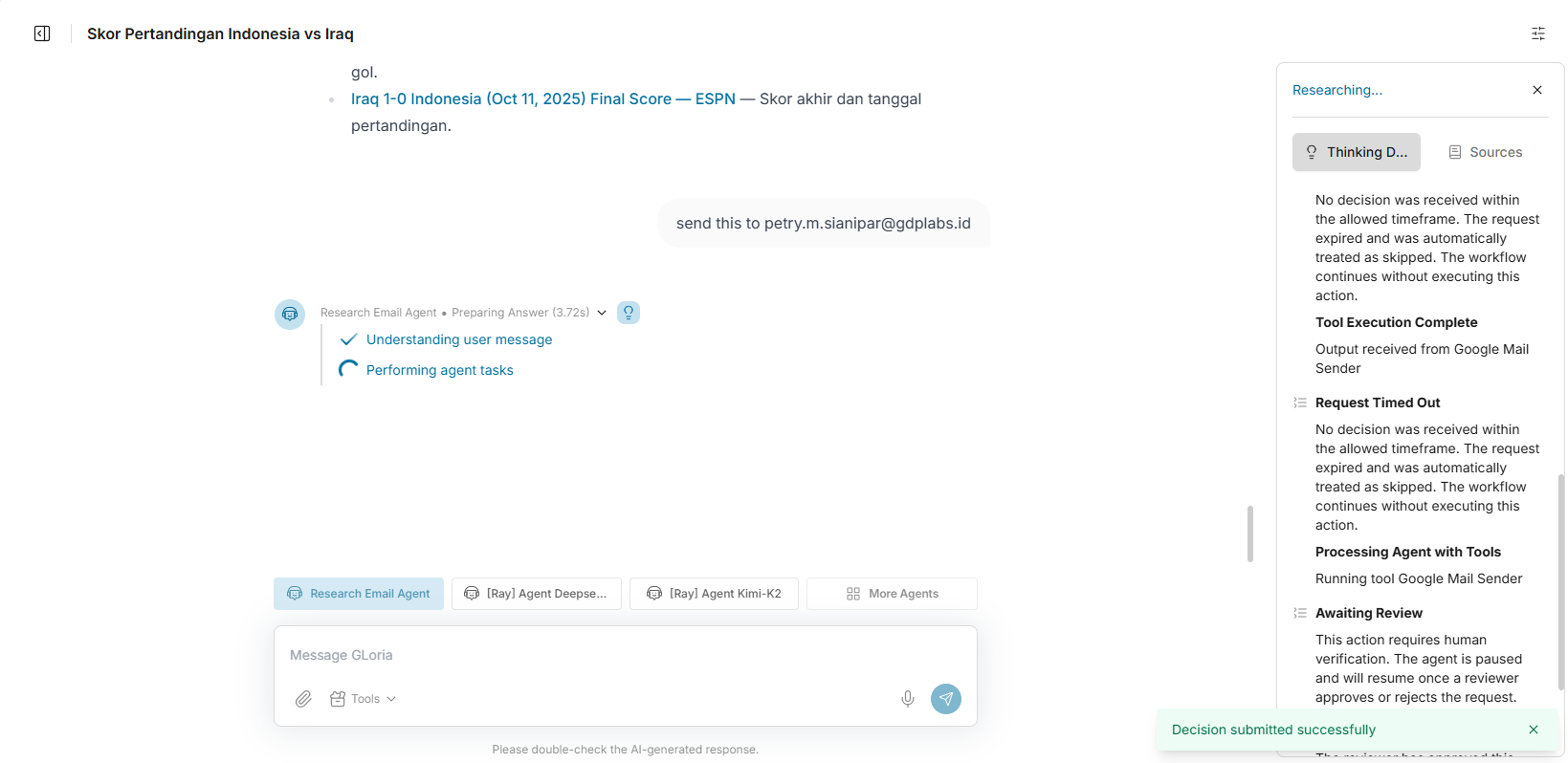Image resolution: width=1568 pixels, height=763 pixels.
Task: Collapse the left sidebar panel icon
Action: pyautogui.click(x=42, y=33)
